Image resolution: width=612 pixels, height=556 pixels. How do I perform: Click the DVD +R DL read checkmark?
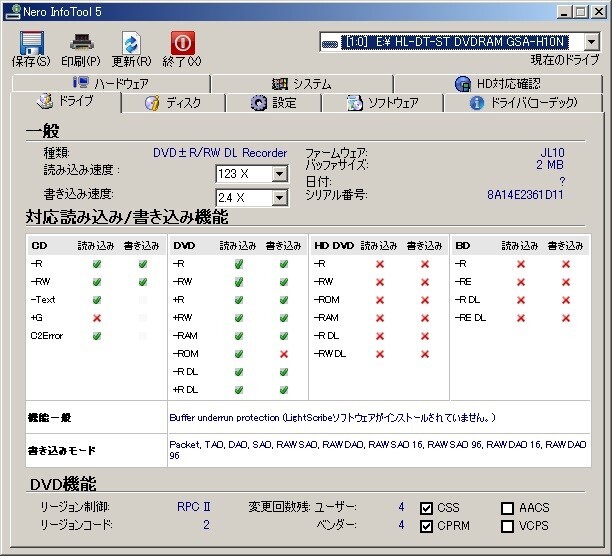coord(239,390)
